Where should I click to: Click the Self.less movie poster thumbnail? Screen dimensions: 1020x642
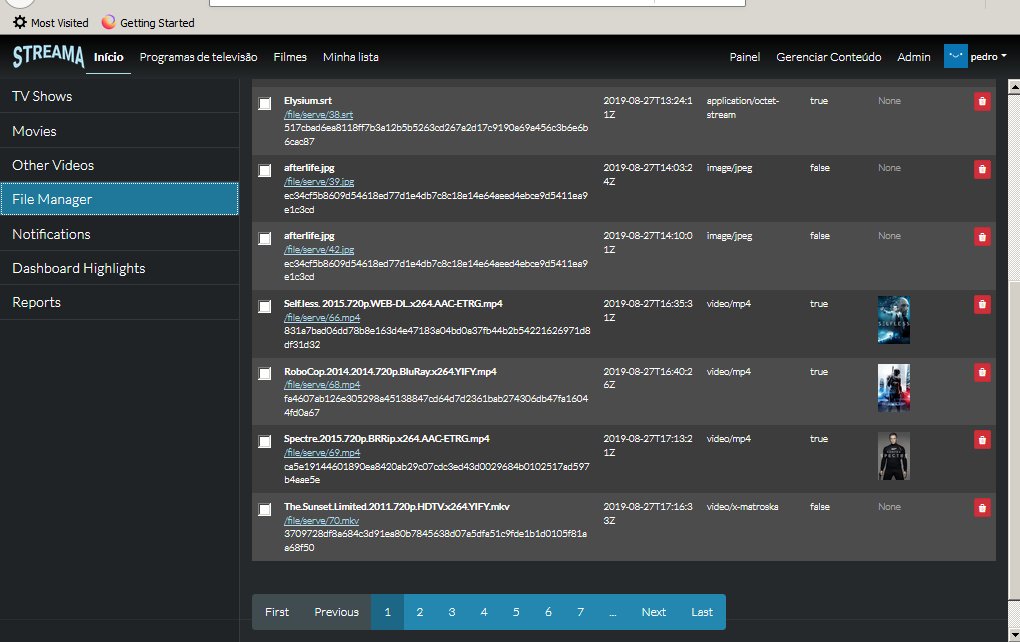[x=893, y=318]
